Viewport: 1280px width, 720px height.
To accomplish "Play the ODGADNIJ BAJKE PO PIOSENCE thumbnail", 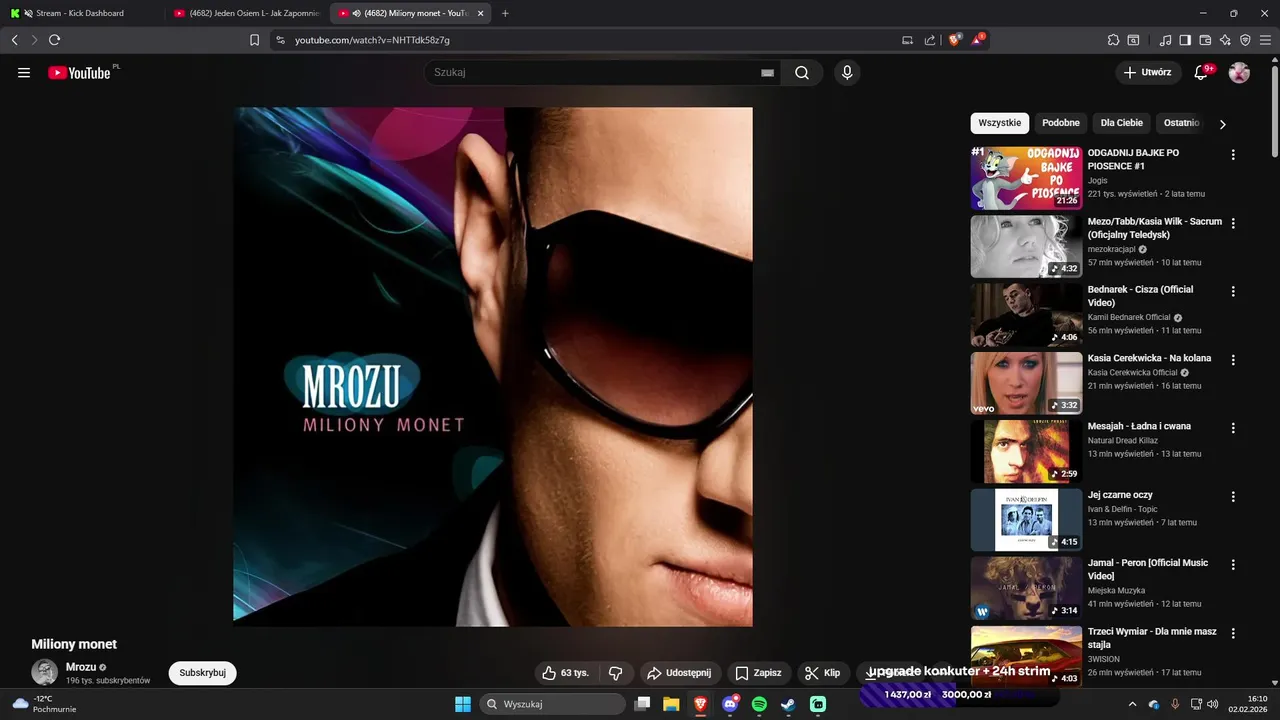I will pyautogui.click(x=1026, y=178).
